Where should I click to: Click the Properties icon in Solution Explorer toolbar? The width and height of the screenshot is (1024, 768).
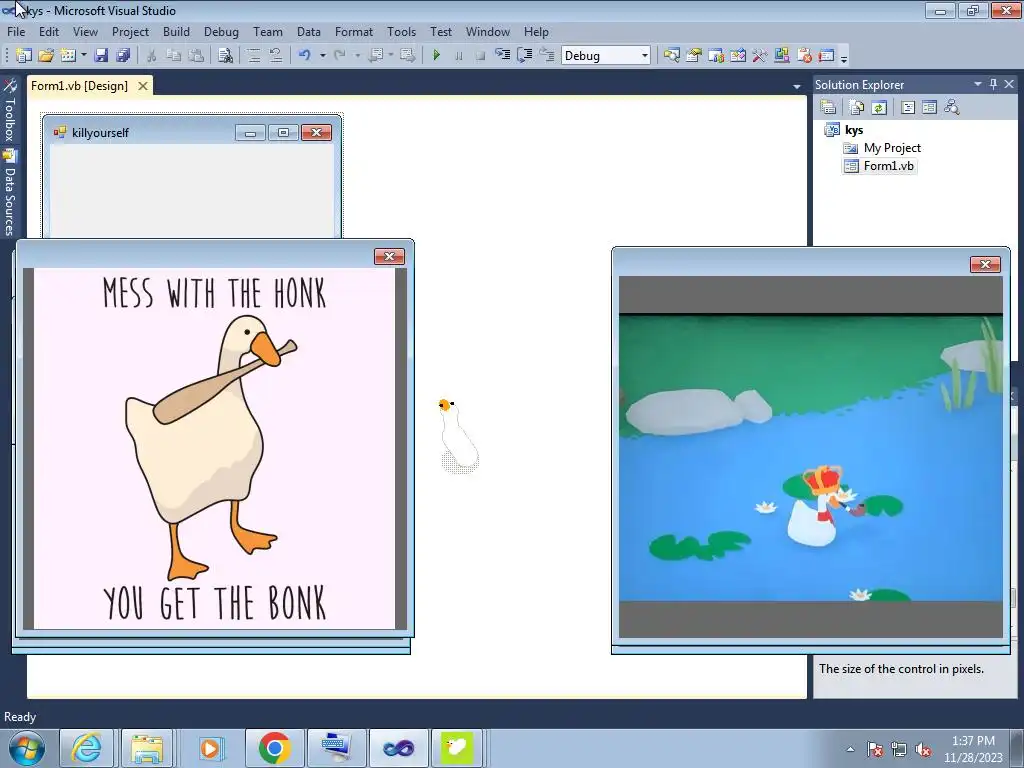pos(828,107)
